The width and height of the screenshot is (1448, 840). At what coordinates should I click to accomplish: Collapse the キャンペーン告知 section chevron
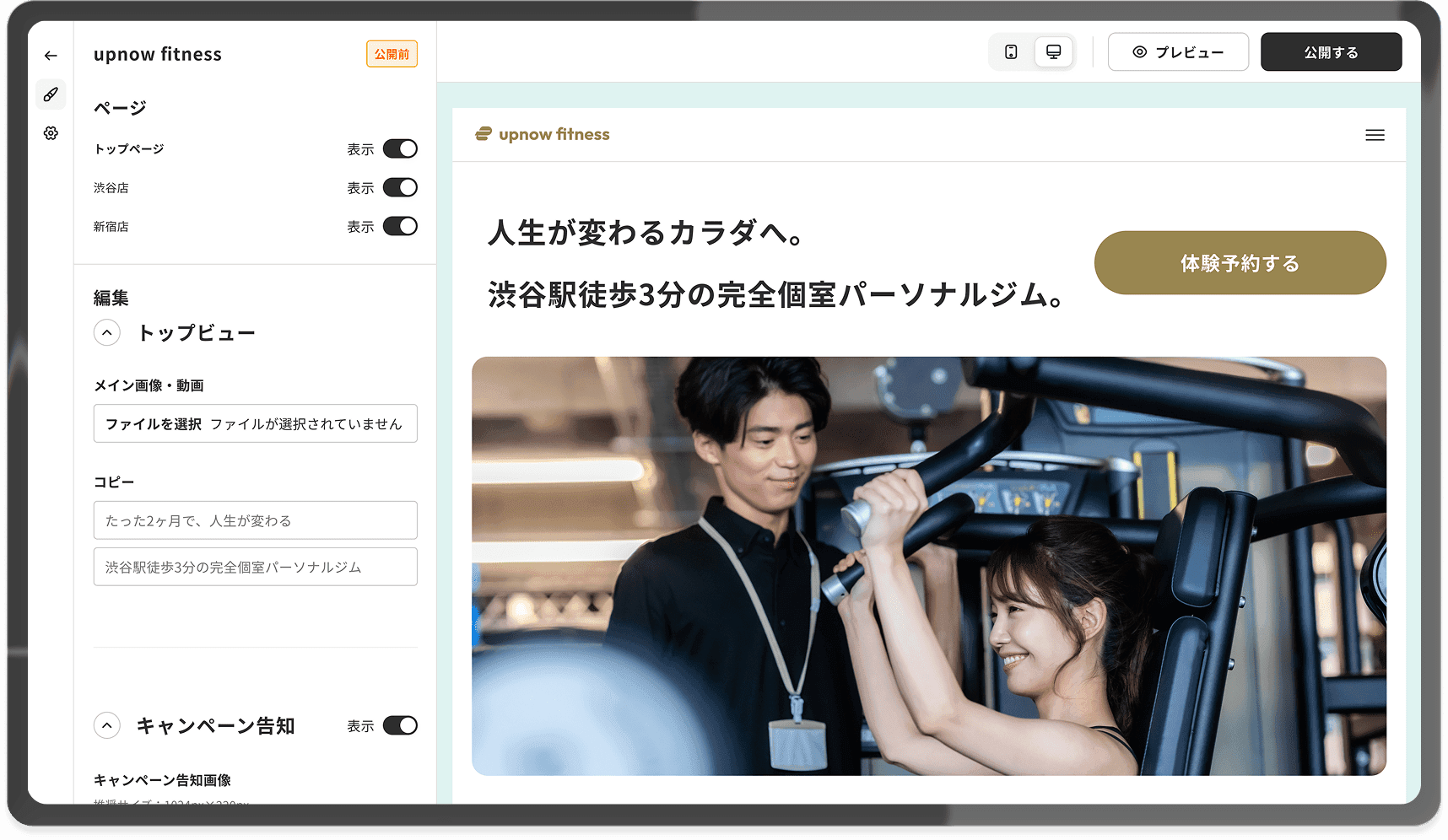[107, 725]
